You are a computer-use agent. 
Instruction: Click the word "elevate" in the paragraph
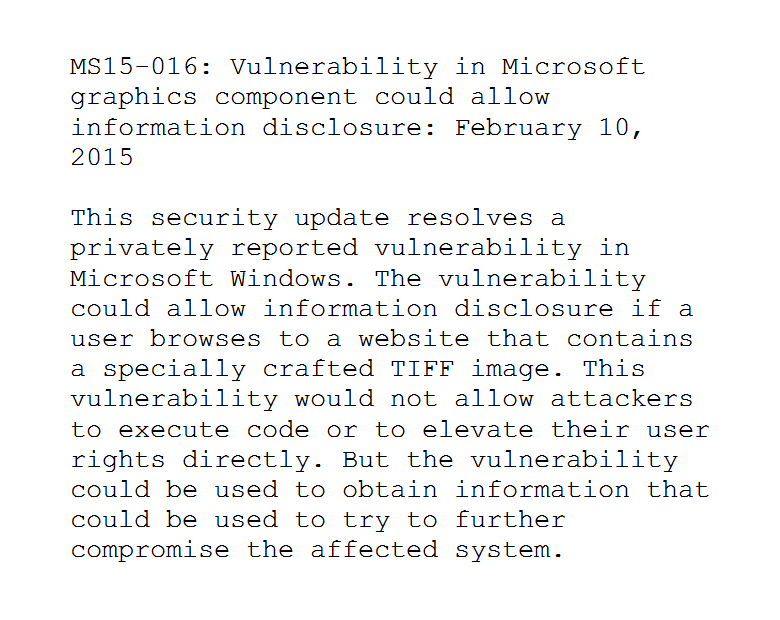tap(478, 429)
